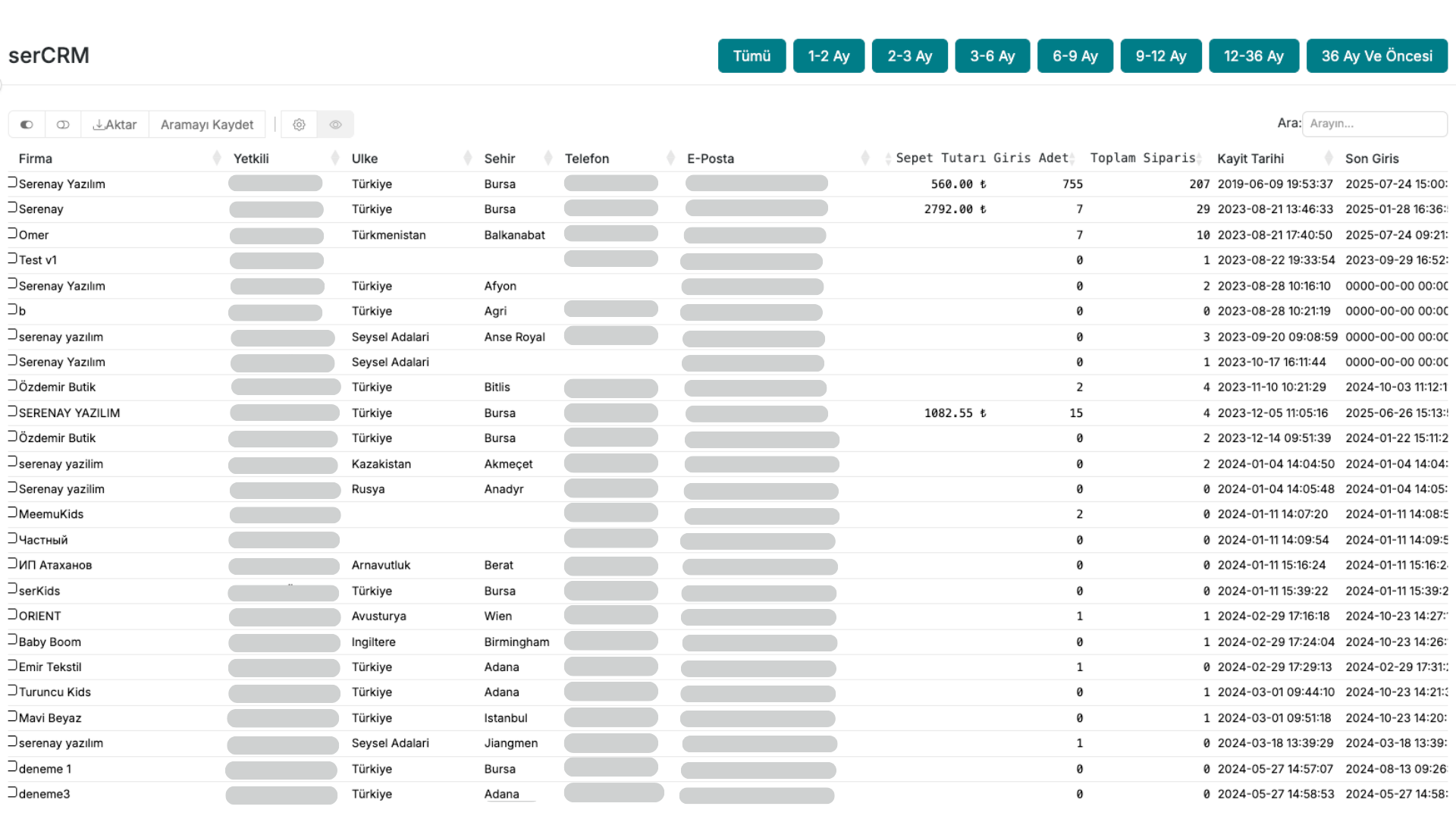Click the outlined toggle icon in toolbar
The height and width of the screenshot is (819, 1456).
click(x=63, y=124)
